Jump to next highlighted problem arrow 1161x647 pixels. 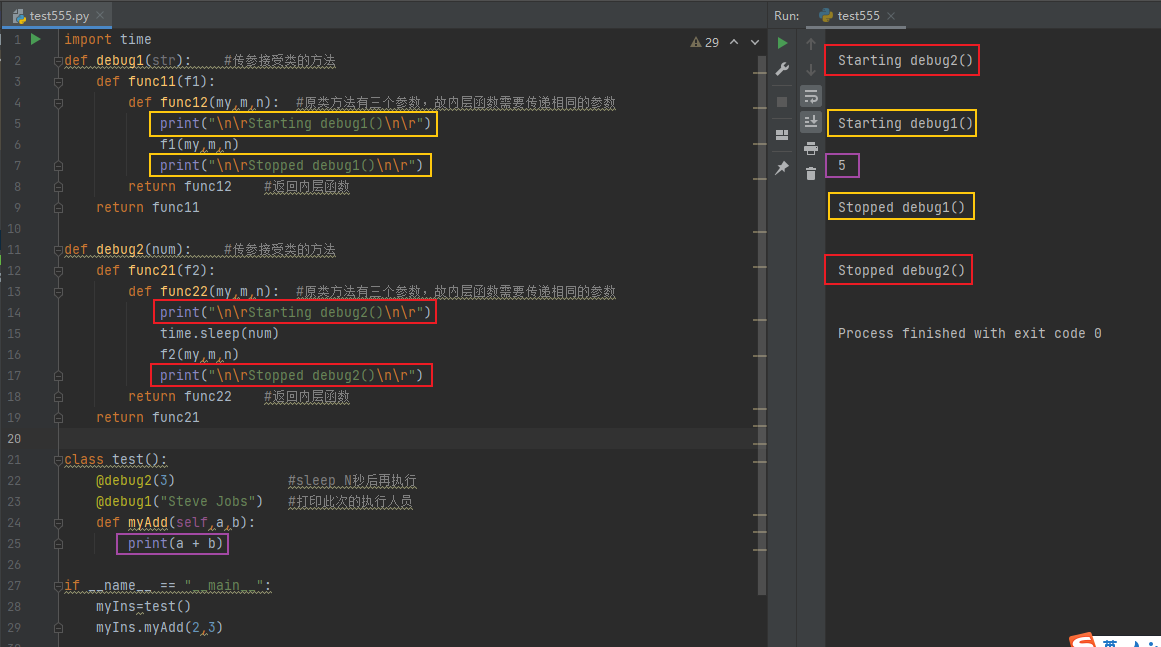pyautogui.click(x=755, y=42)
